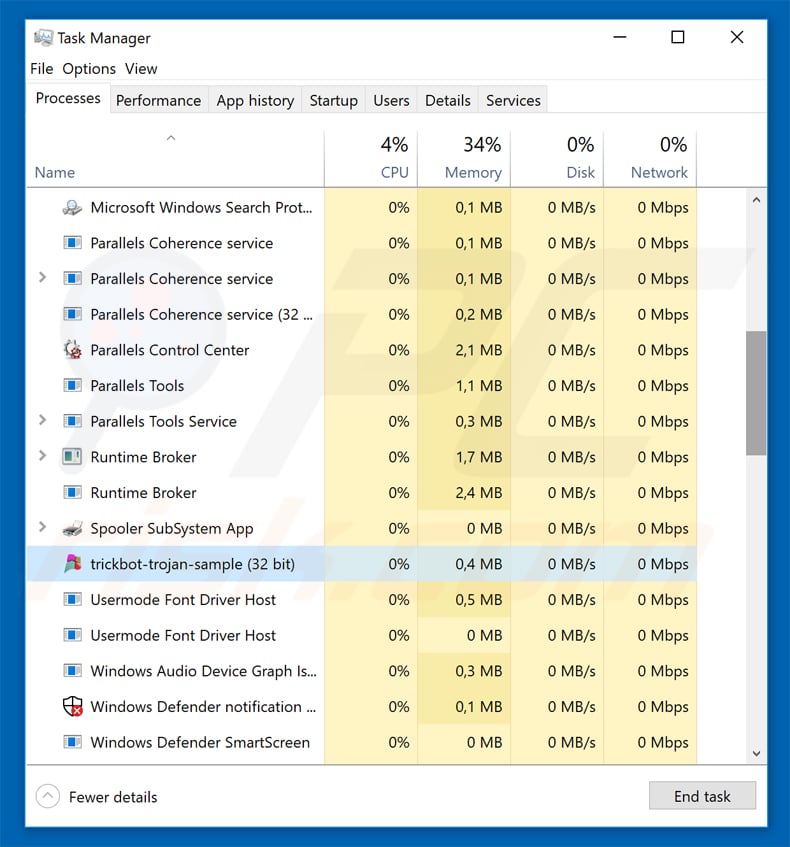Switch to the Details tab
This screenshot has height=847, width=790.
447,100
